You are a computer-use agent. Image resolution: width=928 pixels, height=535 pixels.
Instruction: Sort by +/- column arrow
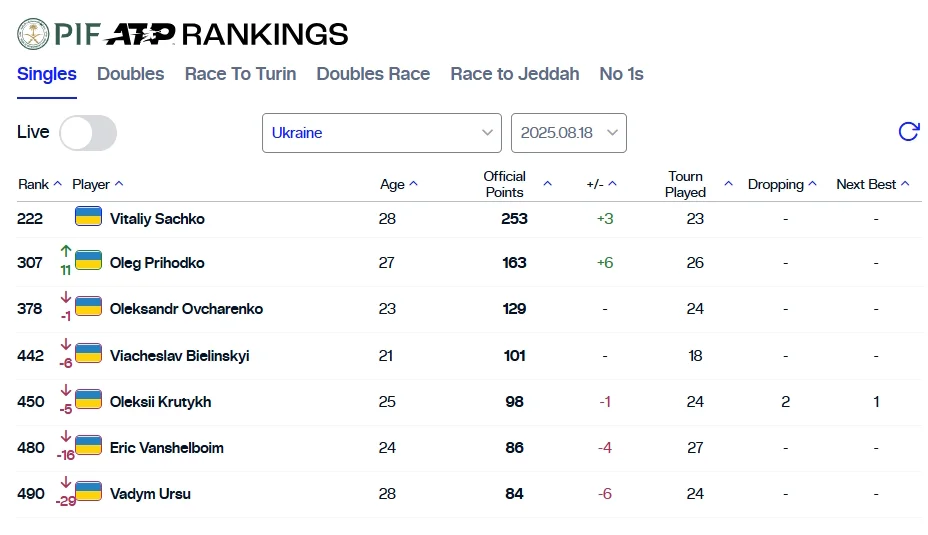pyautogui.click(x=613, y=184)
